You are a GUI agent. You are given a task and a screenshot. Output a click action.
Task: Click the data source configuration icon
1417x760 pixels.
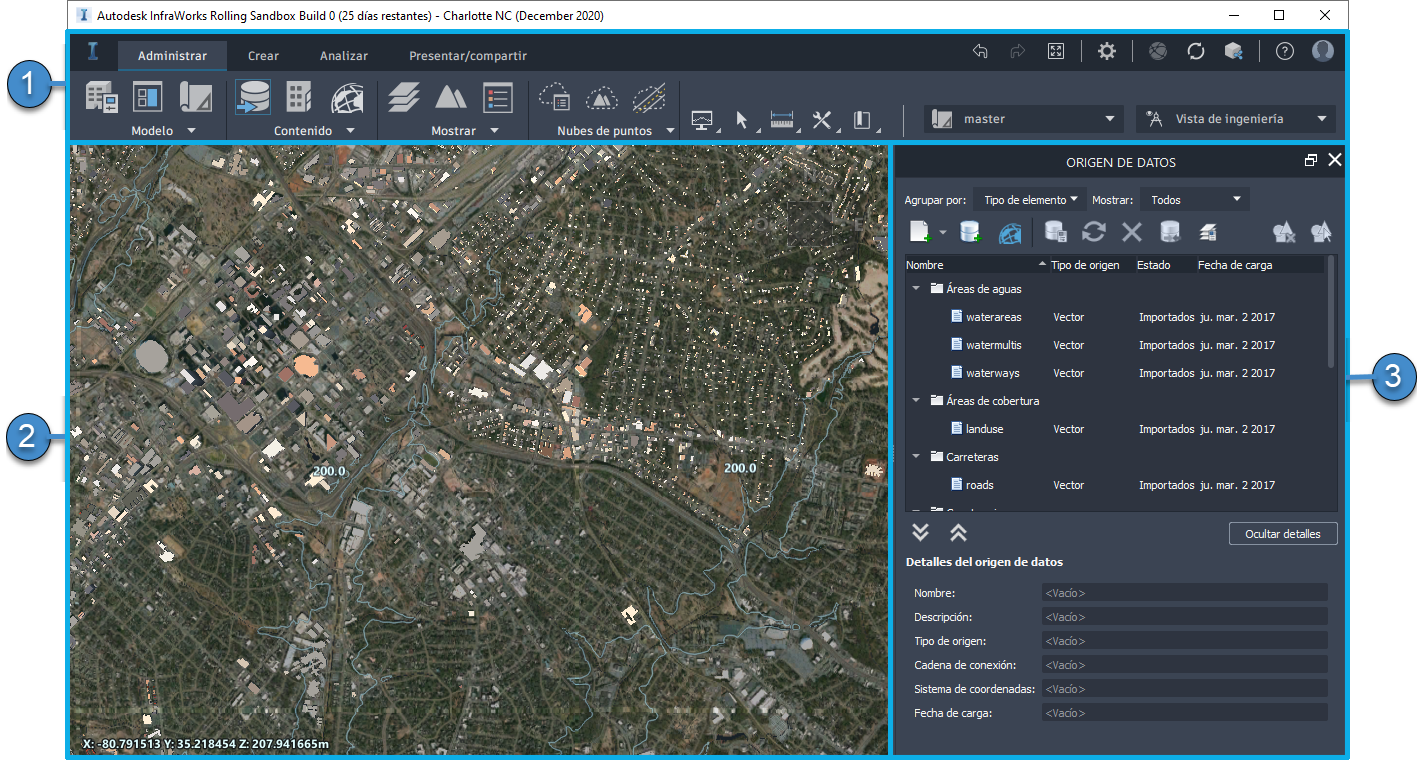(1056, 232)
